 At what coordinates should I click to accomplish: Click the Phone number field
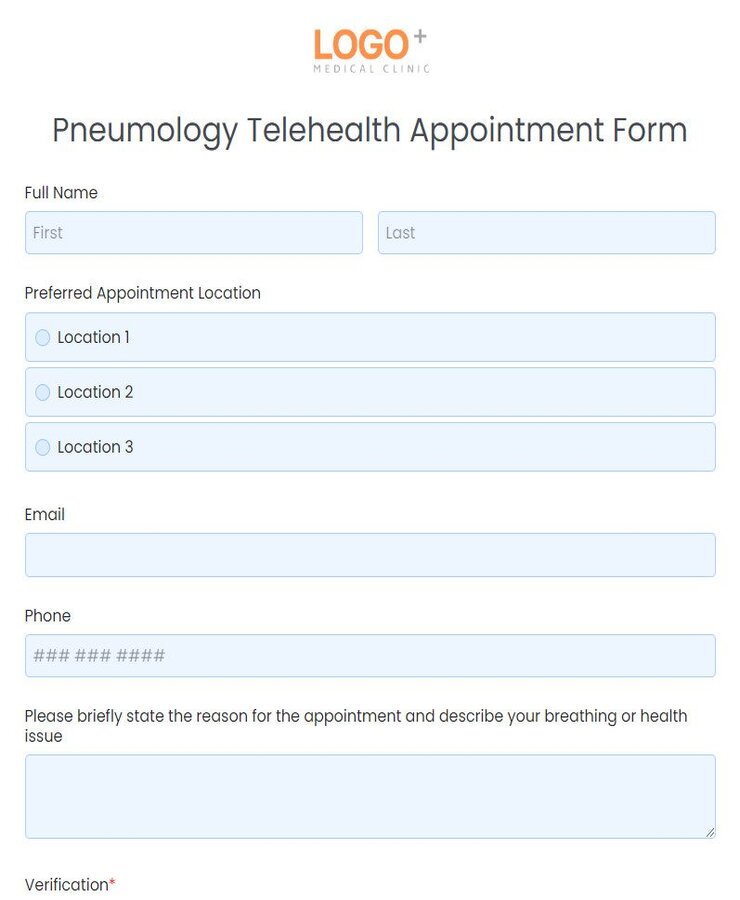[x=370, y=656]
